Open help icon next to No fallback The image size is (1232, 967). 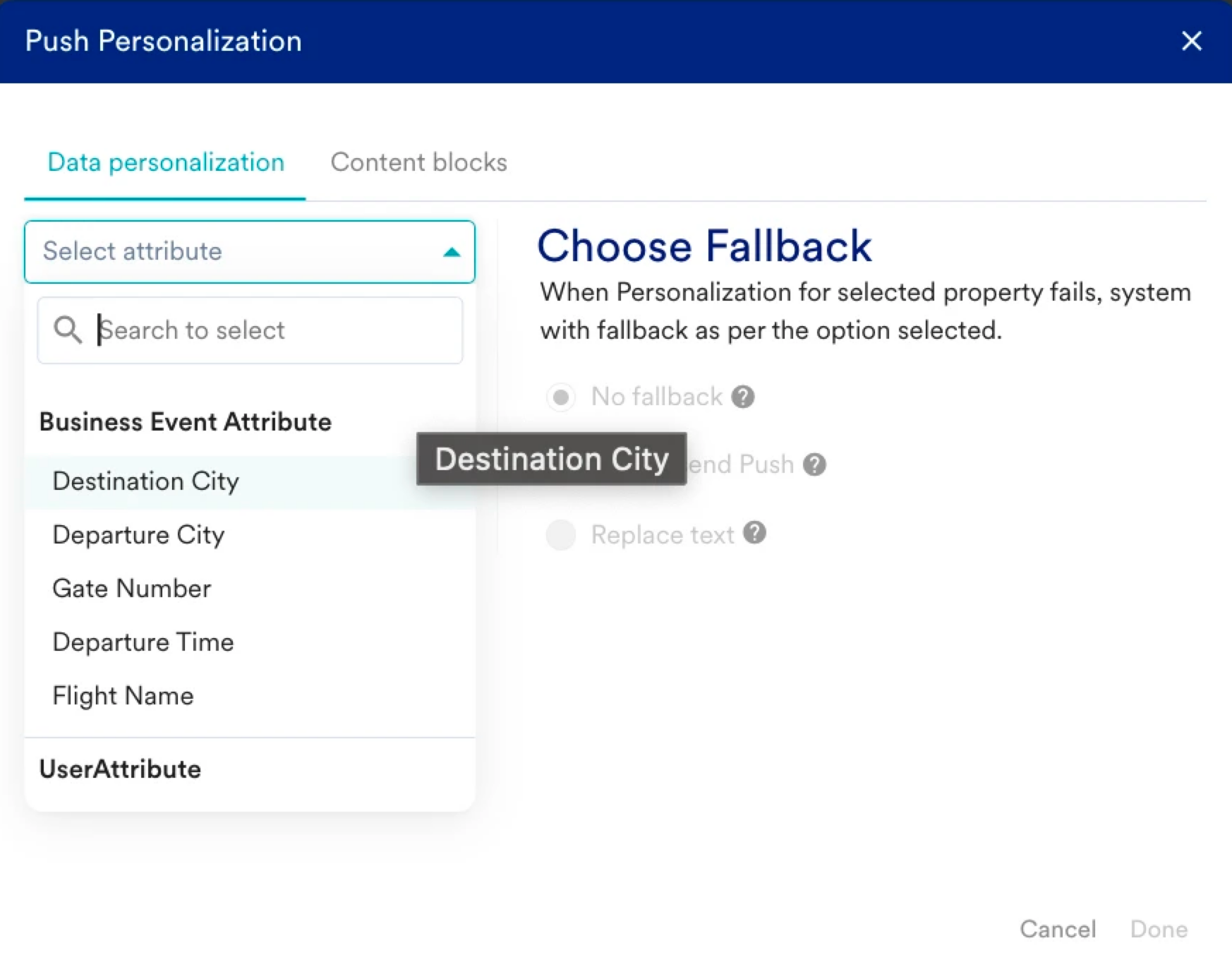pyautogui.click(x=743, y=397)
